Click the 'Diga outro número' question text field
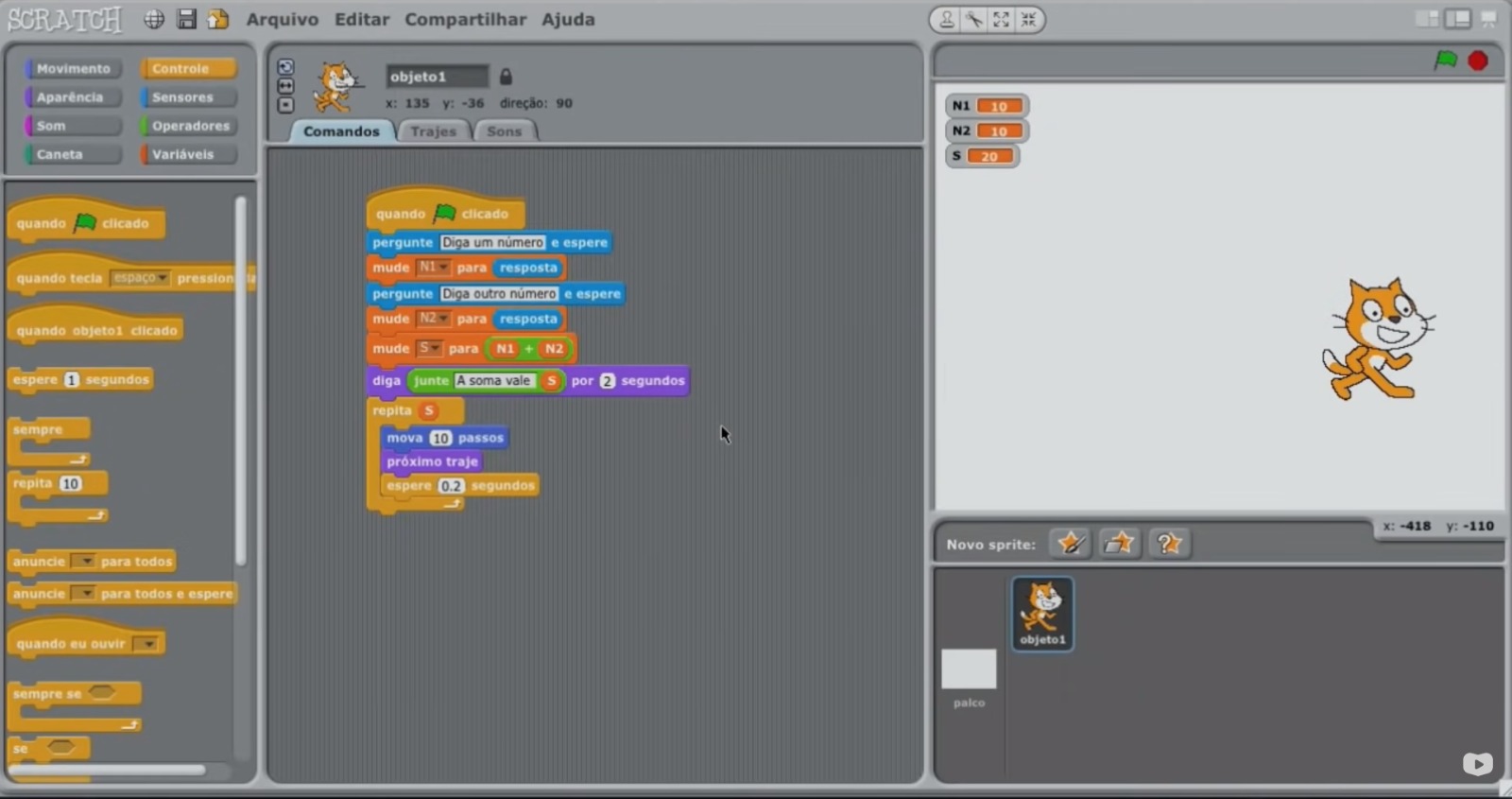This screenshot has width=1512, height=799. click(x=499, y=293)
